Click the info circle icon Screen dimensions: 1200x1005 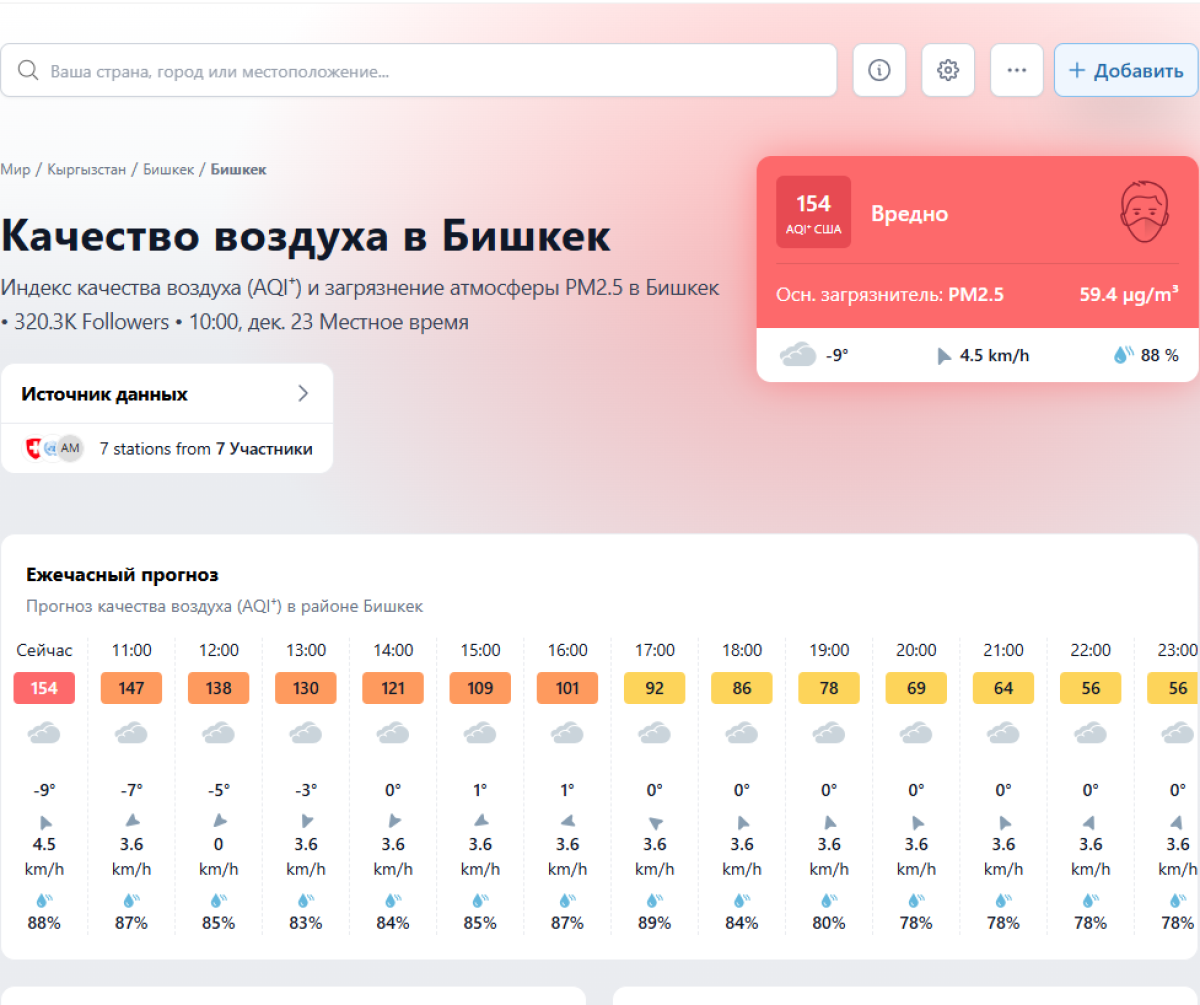pyautogui.click(x=879, y=70)
